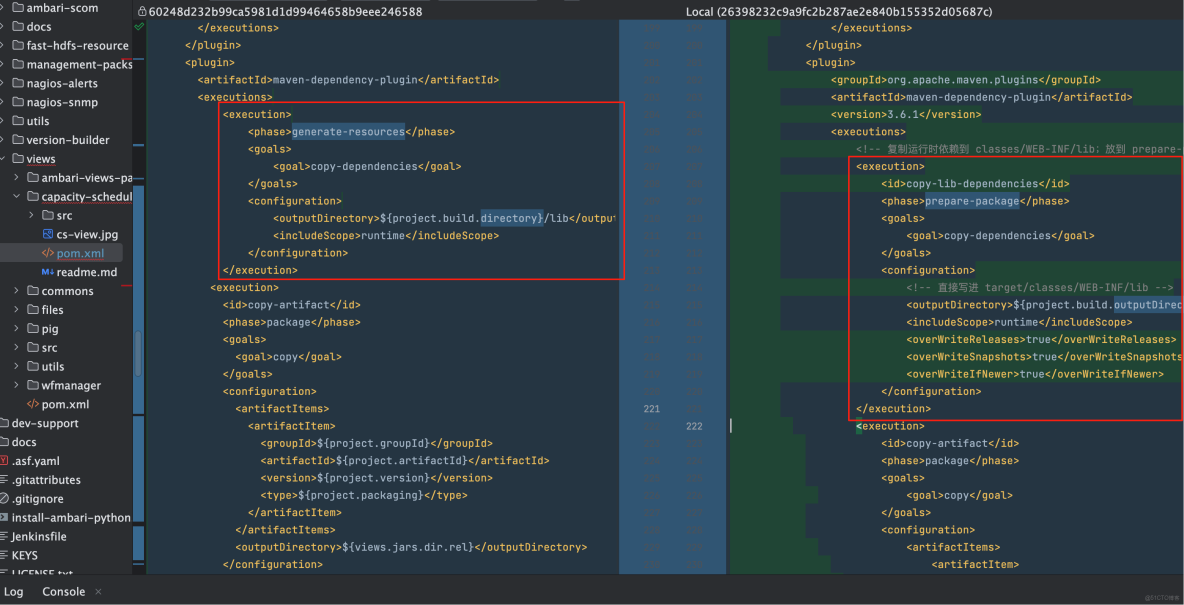1184x605 pixels.
Task: Click the pig folder icon
Action: (x=32, y=329)
